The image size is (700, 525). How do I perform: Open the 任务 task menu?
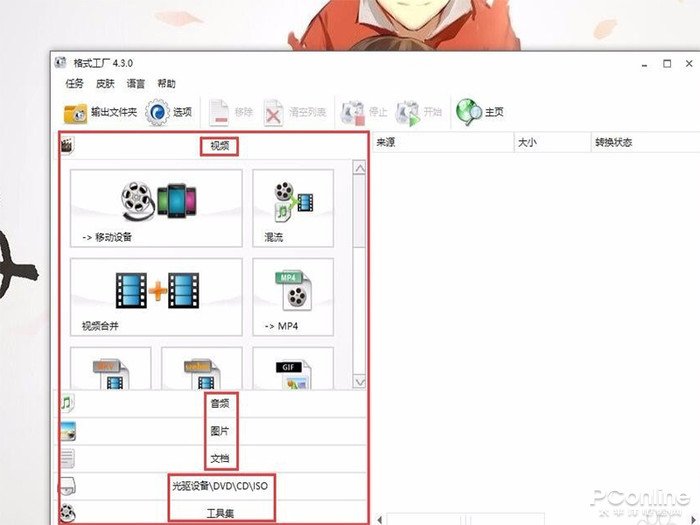point(74,84)
